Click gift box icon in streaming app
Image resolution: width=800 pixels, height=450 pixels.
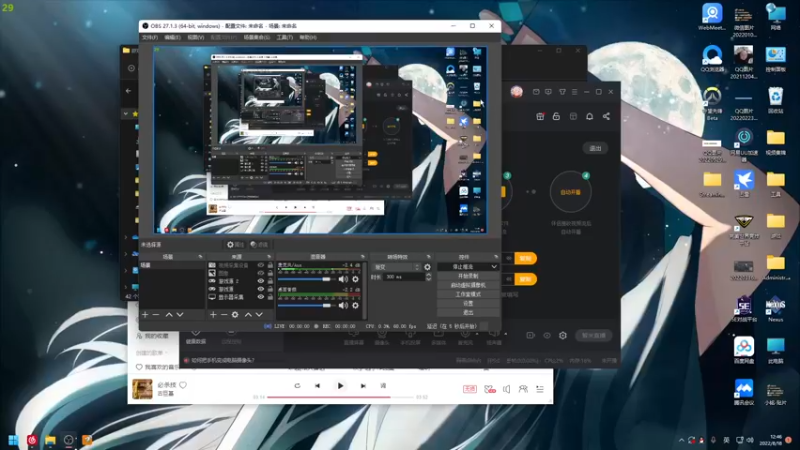click(540, 116)
